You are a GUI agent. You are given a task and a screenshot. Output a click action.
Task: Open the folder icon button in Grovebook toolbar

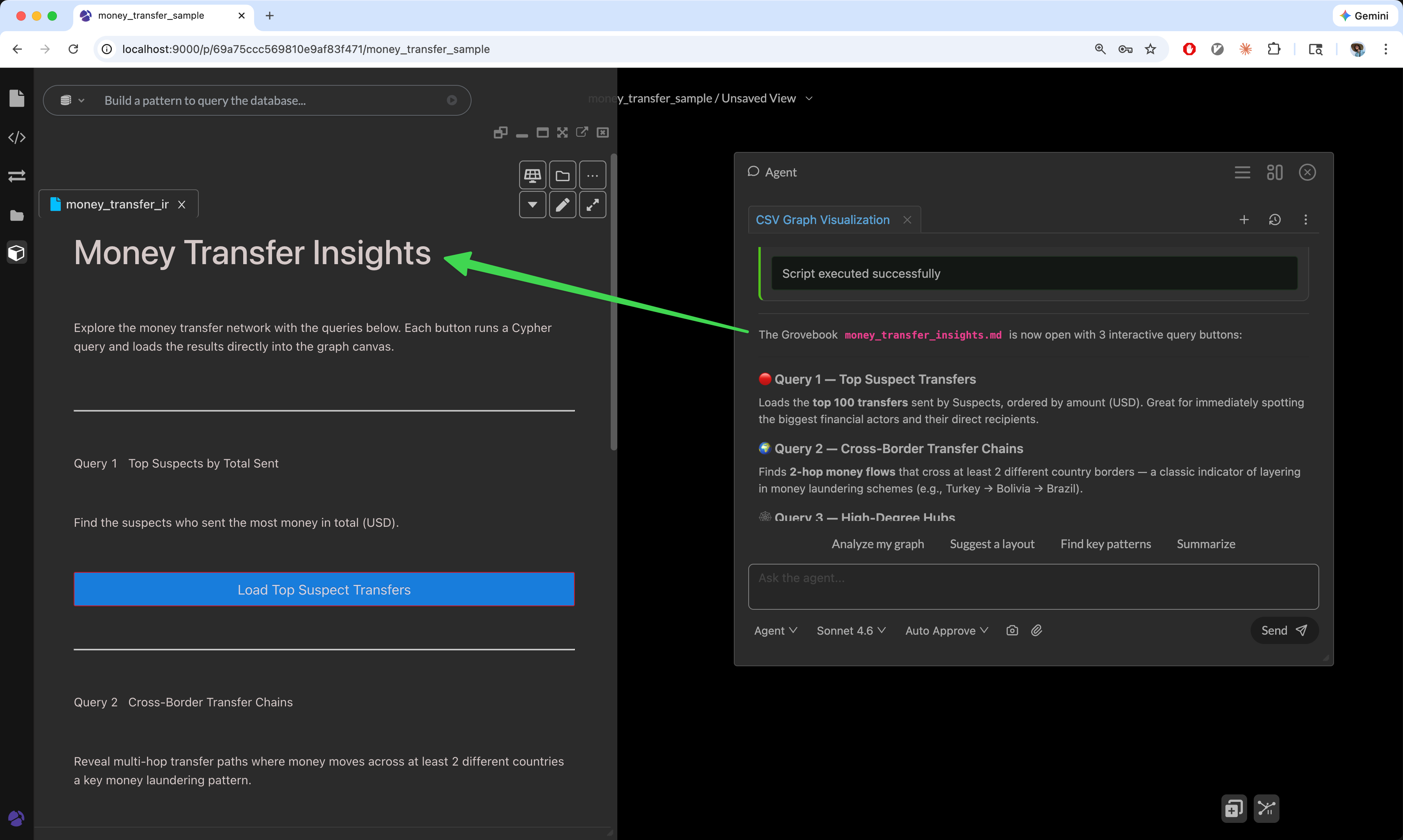click(562, 175)
